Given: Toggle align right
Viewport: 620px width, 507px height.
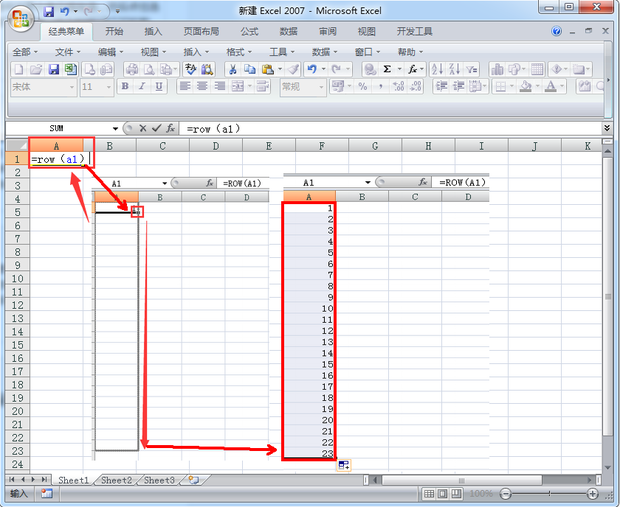Looking at the screenshot, I should pos(219,86).
